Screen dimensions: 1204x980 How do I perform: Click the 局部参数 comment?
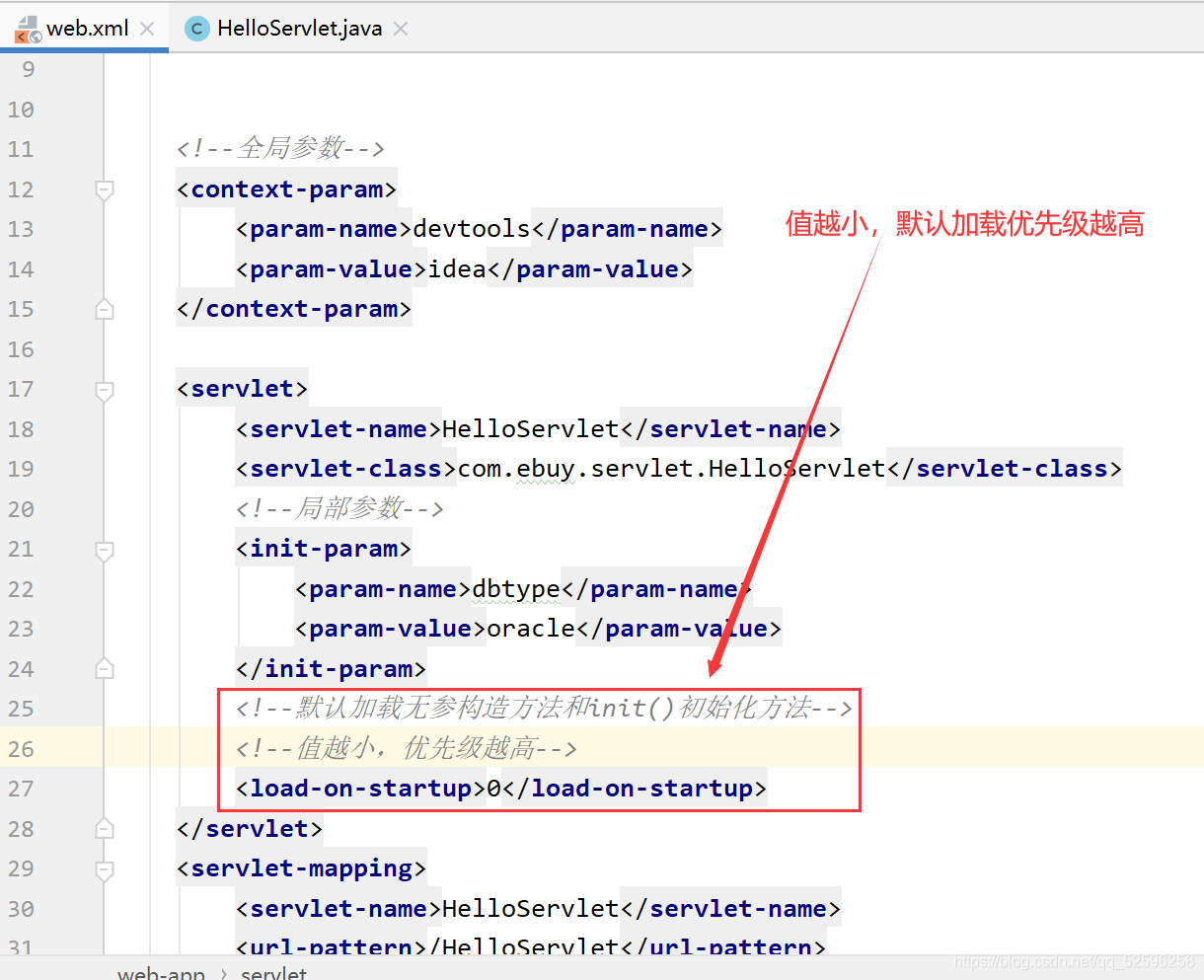(x=339, y=508)
